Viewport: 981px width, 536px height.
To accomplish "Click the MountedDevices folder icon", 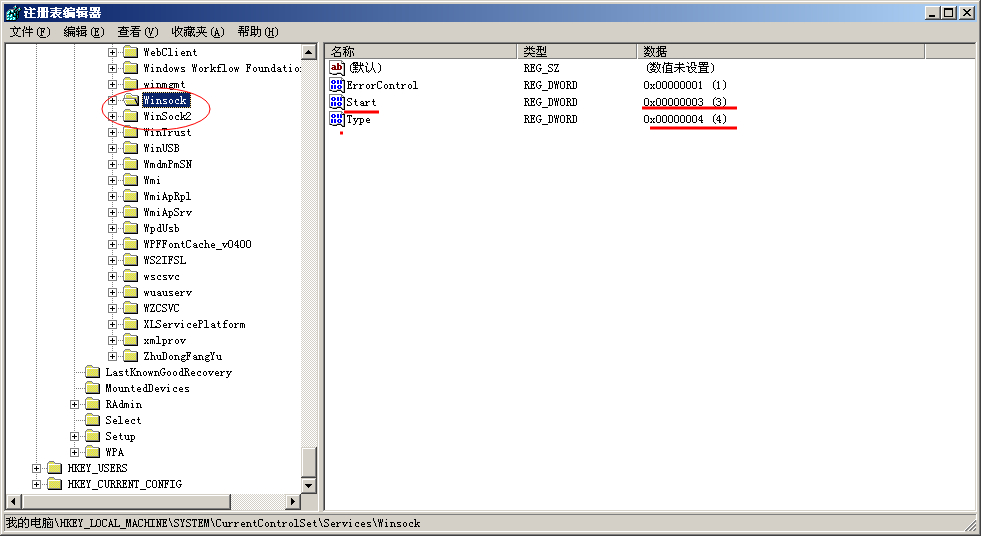I will coord(93,388).
